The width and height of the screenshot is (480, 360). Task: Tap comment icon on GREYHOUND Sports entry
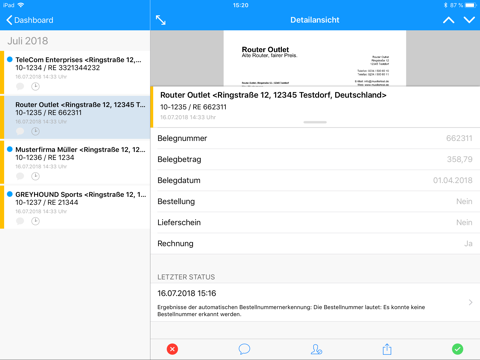(20, 221)
